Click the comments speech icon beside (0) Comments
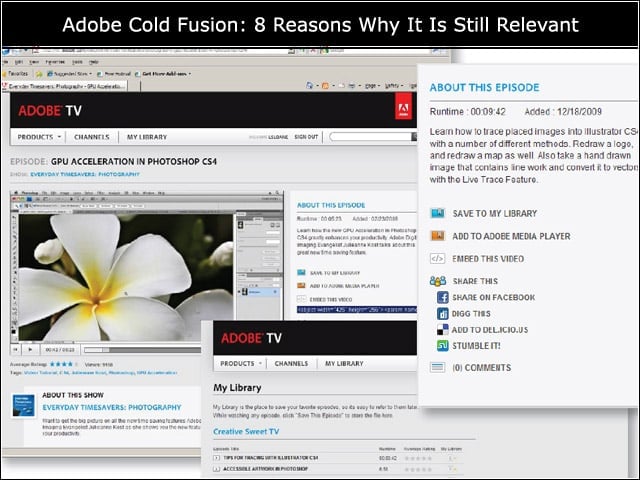The image size is (640, 480). [438, 367]
